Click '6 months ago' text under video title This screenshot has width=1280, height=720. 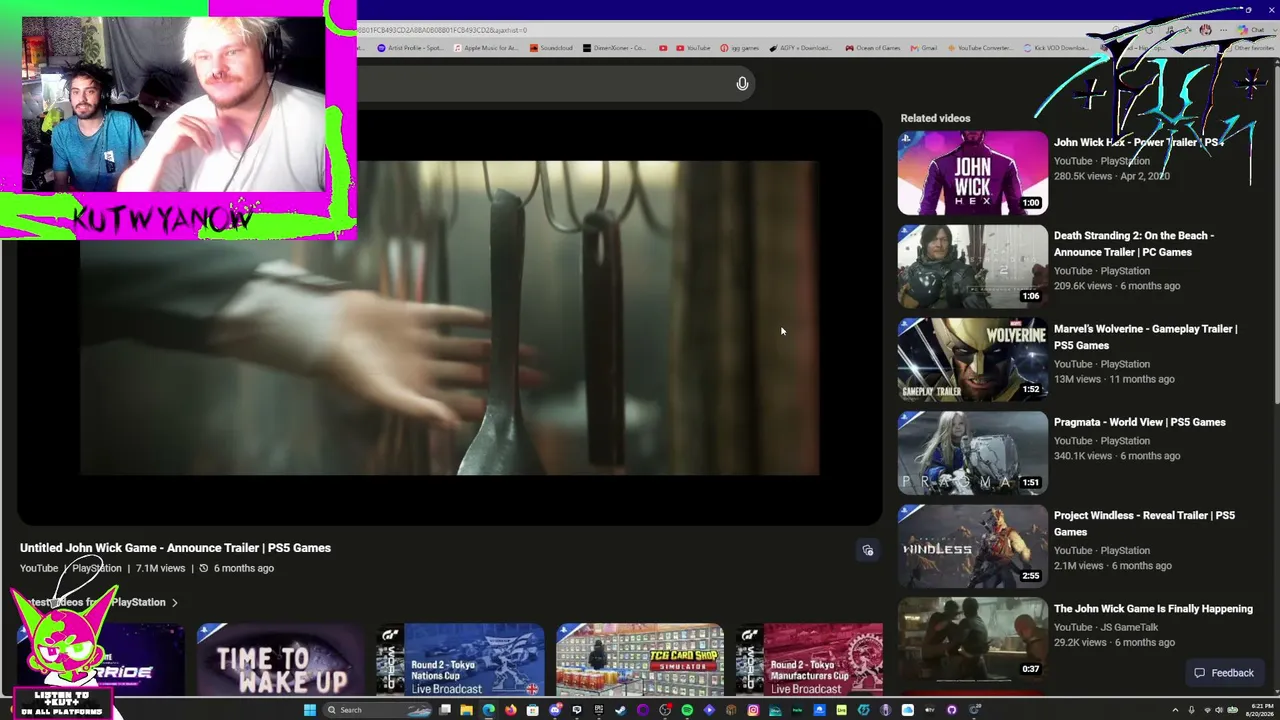[x=243, y=568]
